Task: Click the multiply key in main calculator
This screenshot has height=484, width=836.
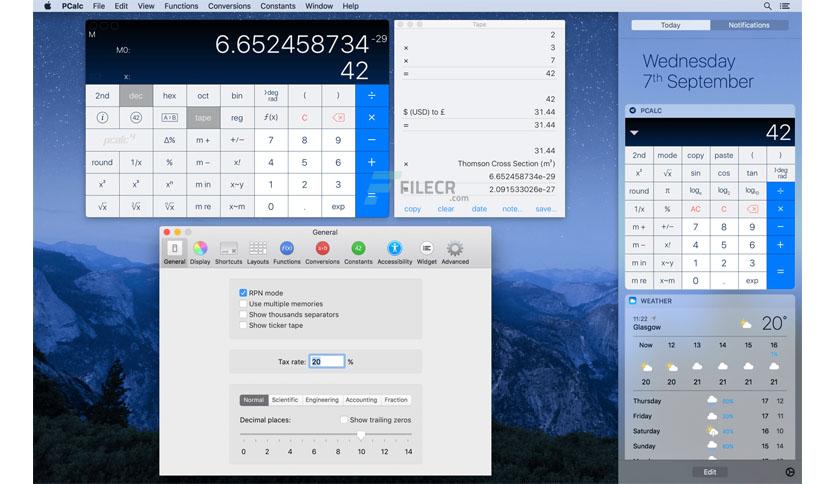Action: click(x=372, y=118)
